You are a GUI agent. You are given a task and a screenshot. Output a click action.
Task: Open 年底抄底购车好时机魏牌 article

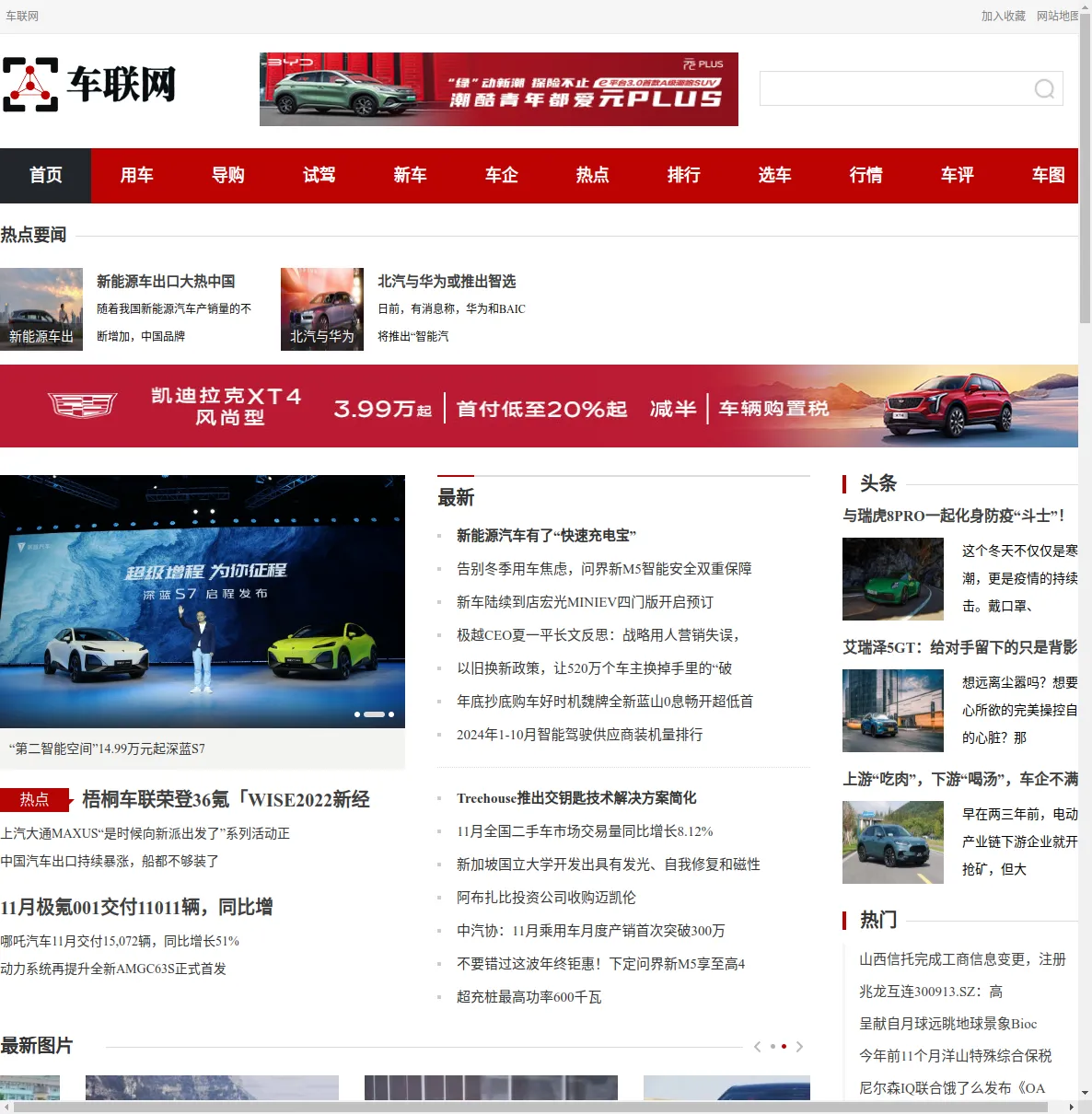point(605,702)
